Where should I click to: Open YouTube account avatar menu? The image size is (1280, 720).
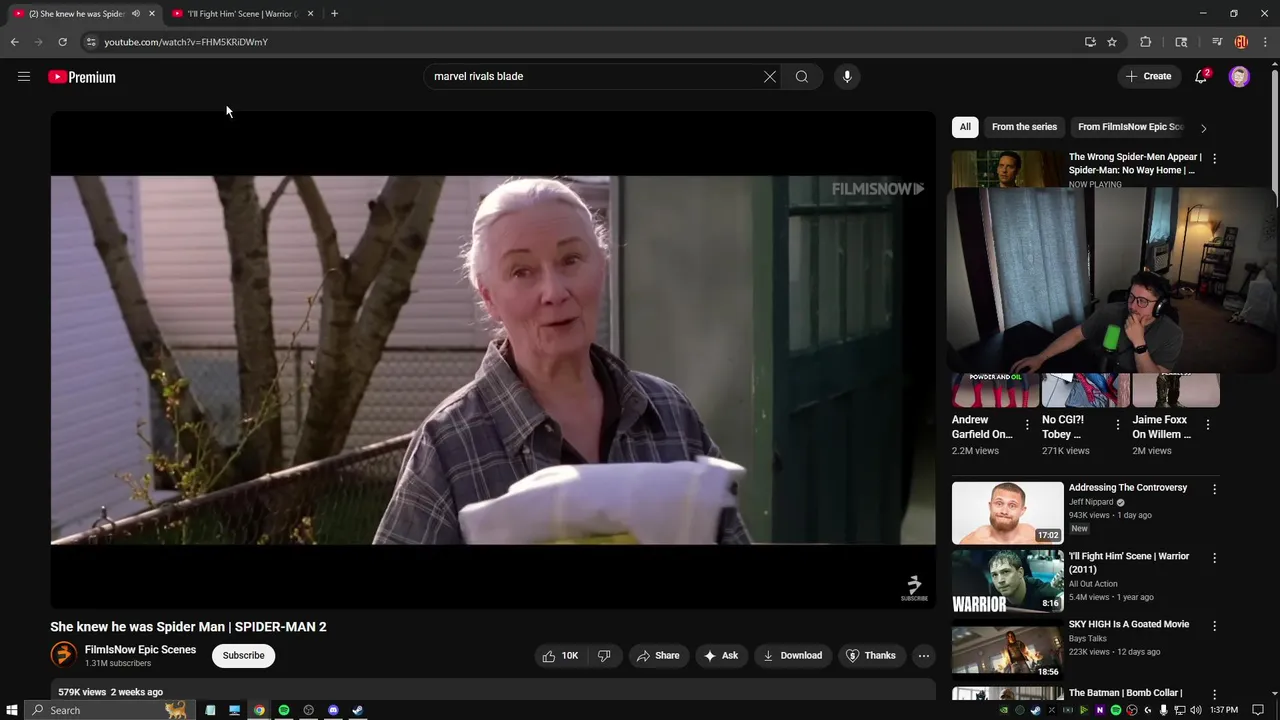(x=1239, y=77)
